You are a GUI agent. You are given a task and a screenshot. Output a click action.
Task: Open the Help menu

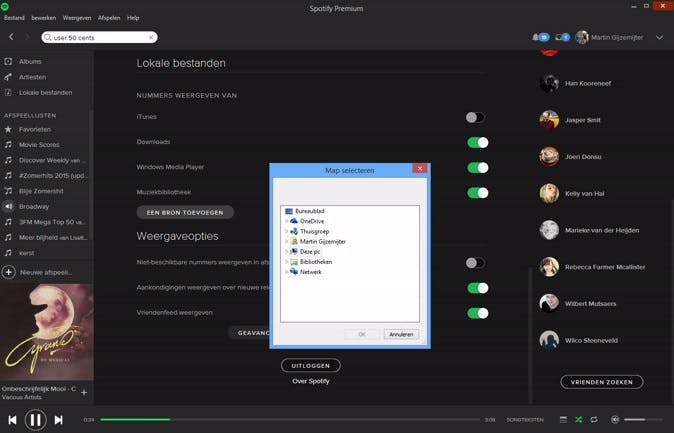[x=133, y=18]
